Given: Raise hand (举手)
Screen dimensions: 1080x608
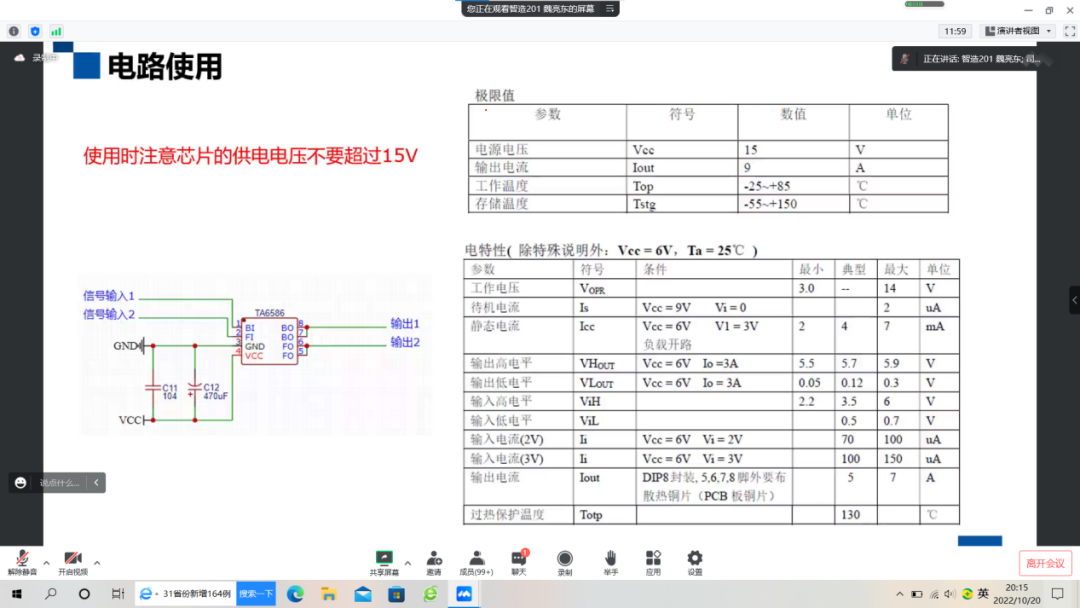Looking at the screenshot, I should 610,563.
